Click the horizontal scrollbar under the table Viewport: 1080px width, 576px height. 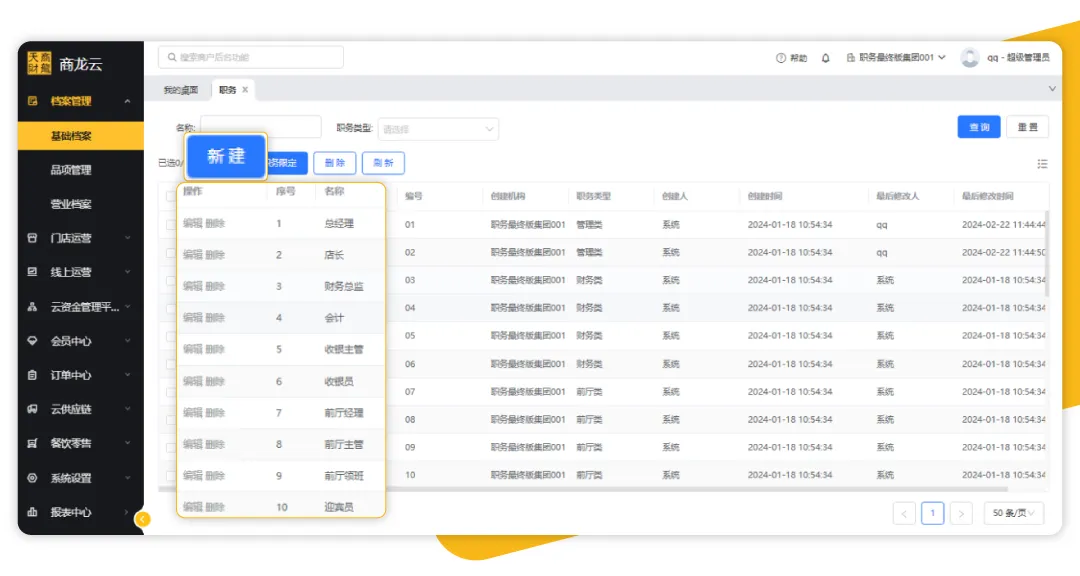(583, 489)
